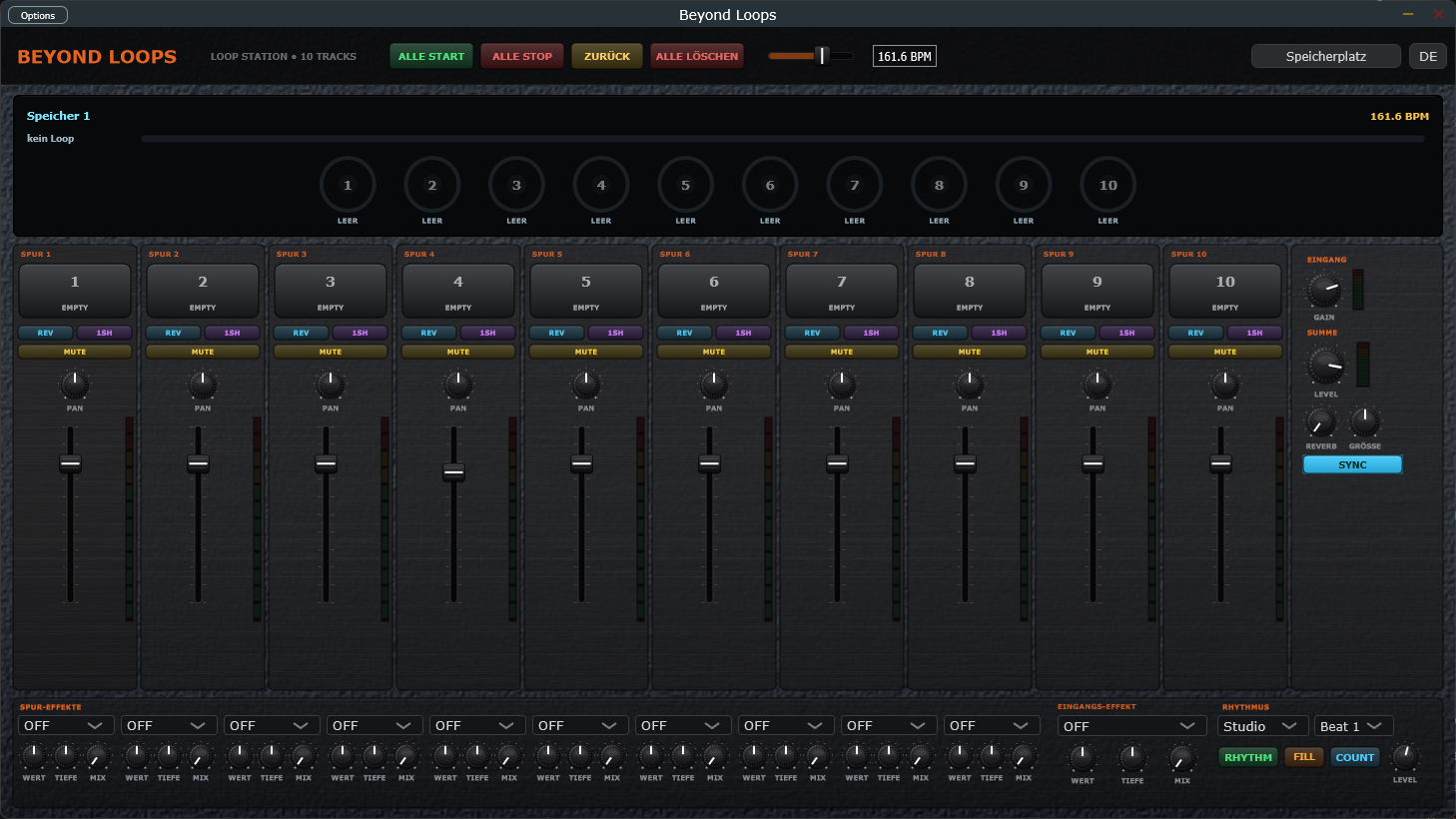Screen dimensions: 1456x819
Task: Select loop slot circle 4
Action: [x=601, y=185]
